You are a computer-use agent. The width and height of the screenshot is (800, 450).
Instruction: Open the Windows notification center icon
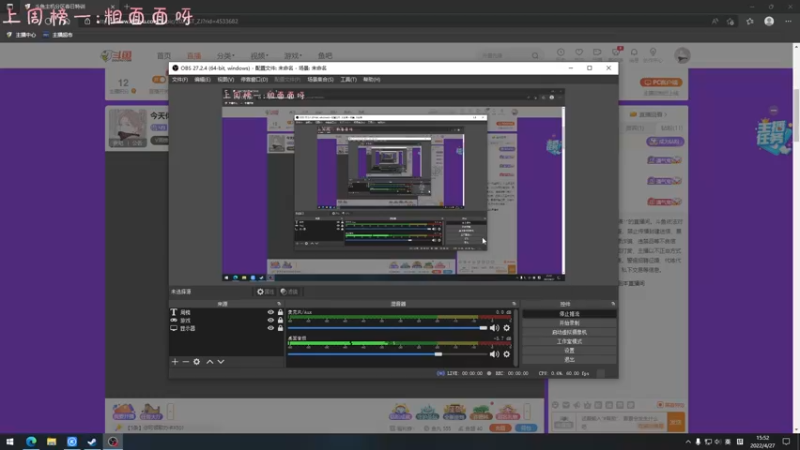pos(786,442)
